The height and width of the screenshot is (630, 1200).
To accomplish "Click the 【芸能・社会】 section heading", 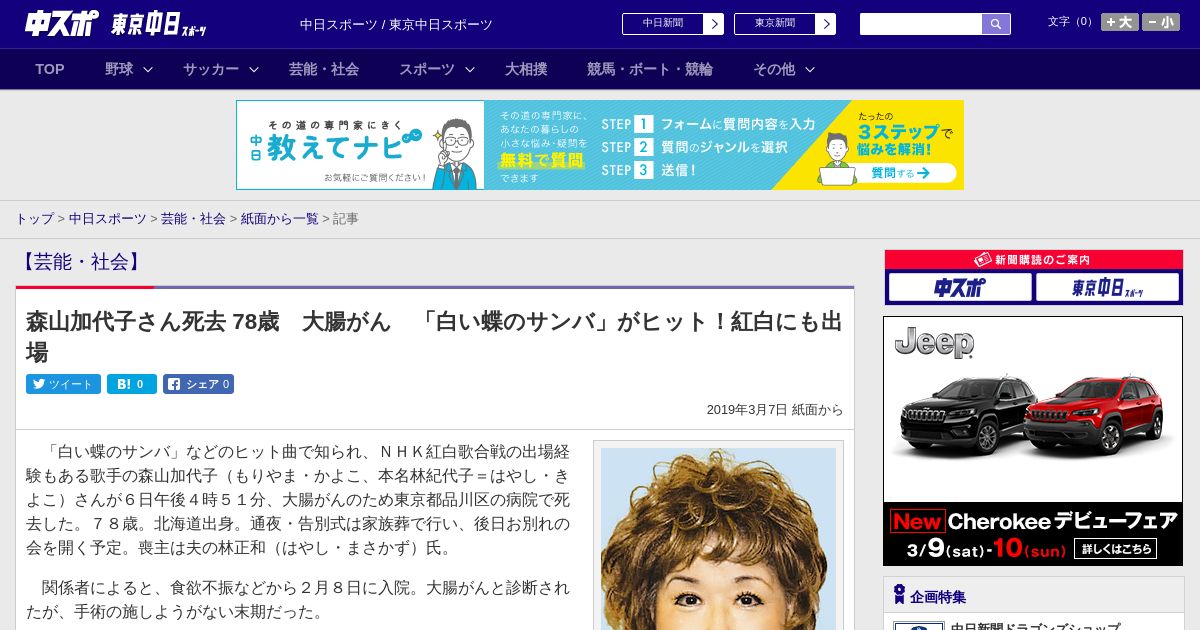I will 81,262.
